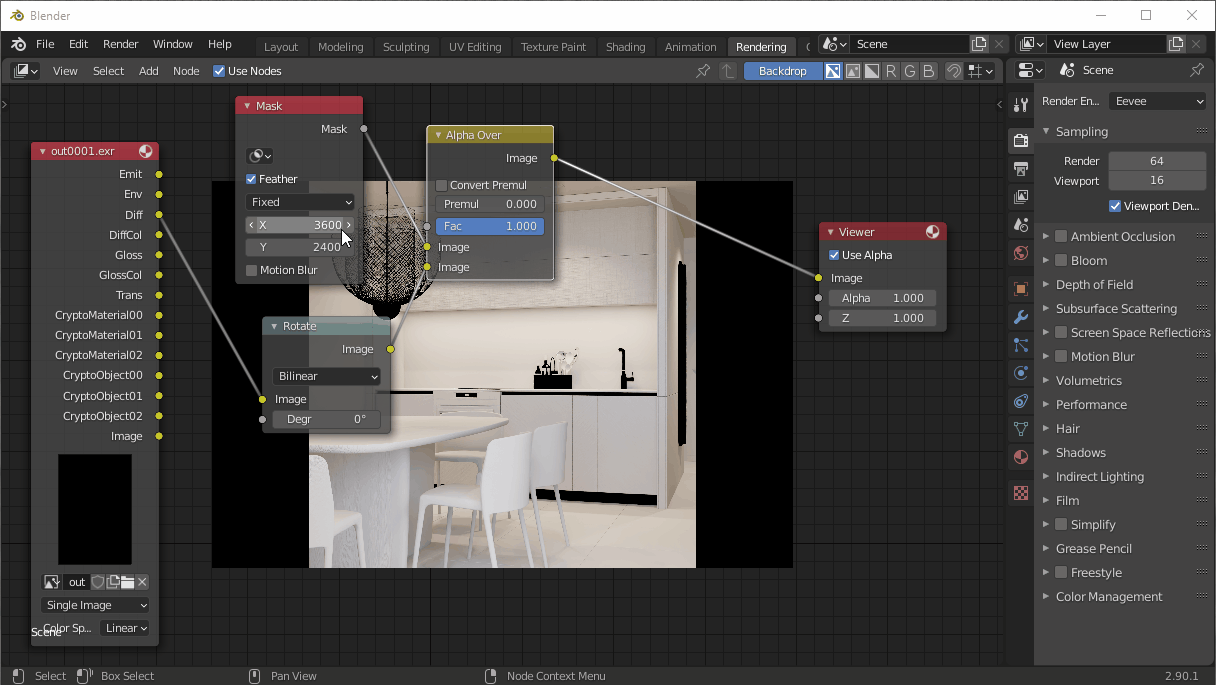Open Texture Properties checkered icon
Screen dimensions: 1216x685
point(1020,492)
